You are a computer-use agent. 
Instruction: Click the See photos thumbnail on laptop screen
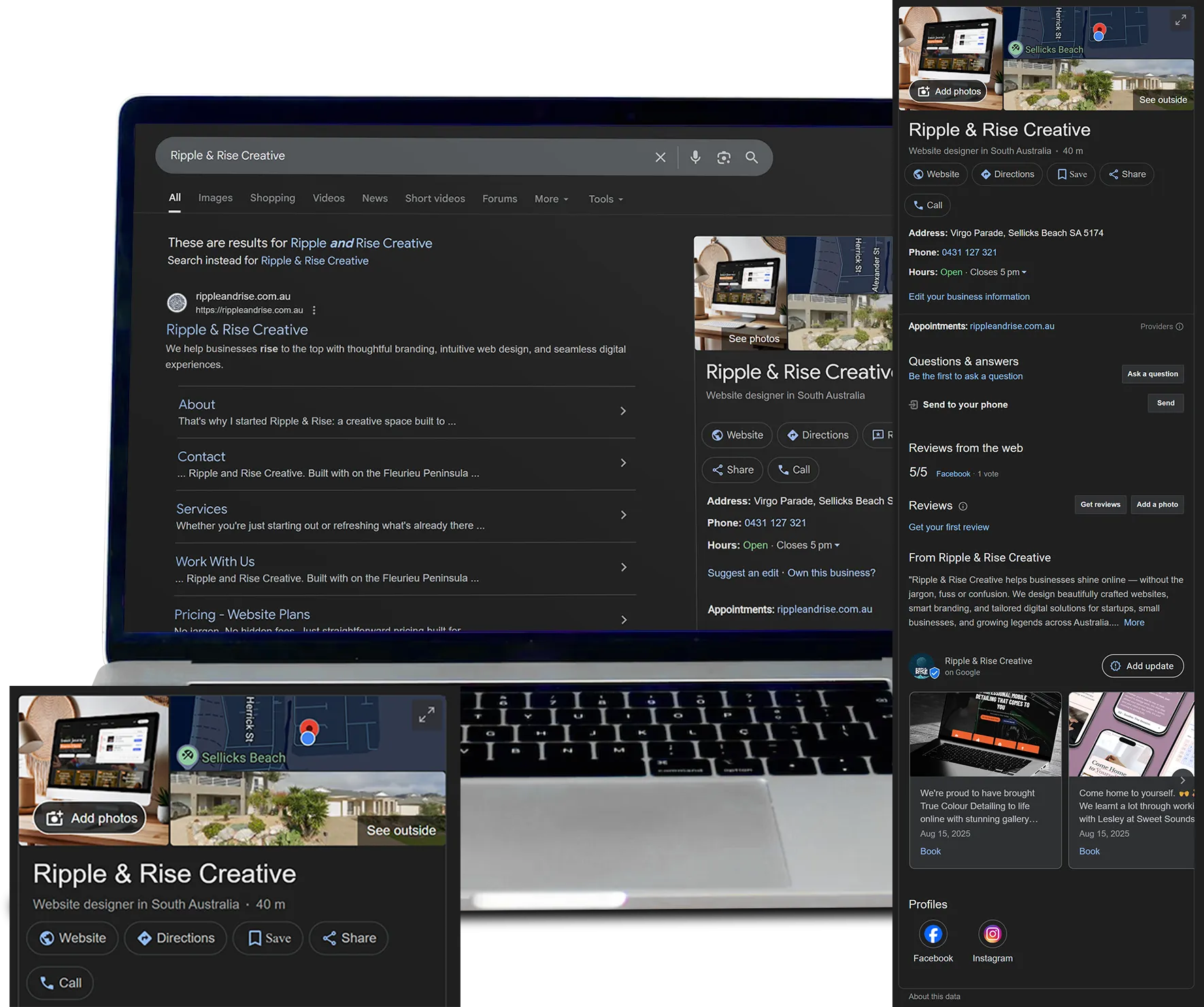pyautogui.click(x=741, y=293)
